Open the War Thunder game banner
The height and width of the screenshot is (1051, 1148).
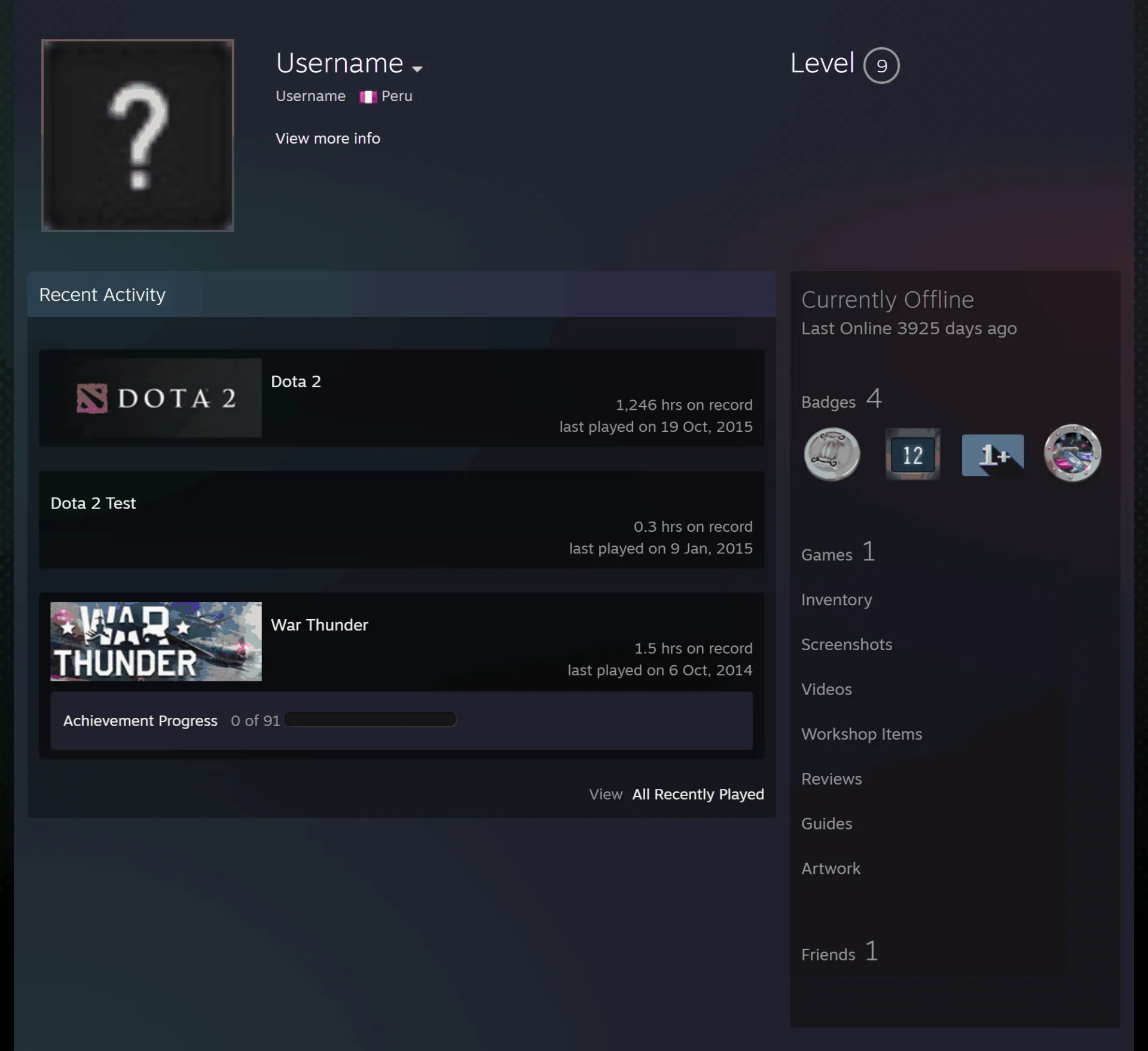[x=156, y=641]
